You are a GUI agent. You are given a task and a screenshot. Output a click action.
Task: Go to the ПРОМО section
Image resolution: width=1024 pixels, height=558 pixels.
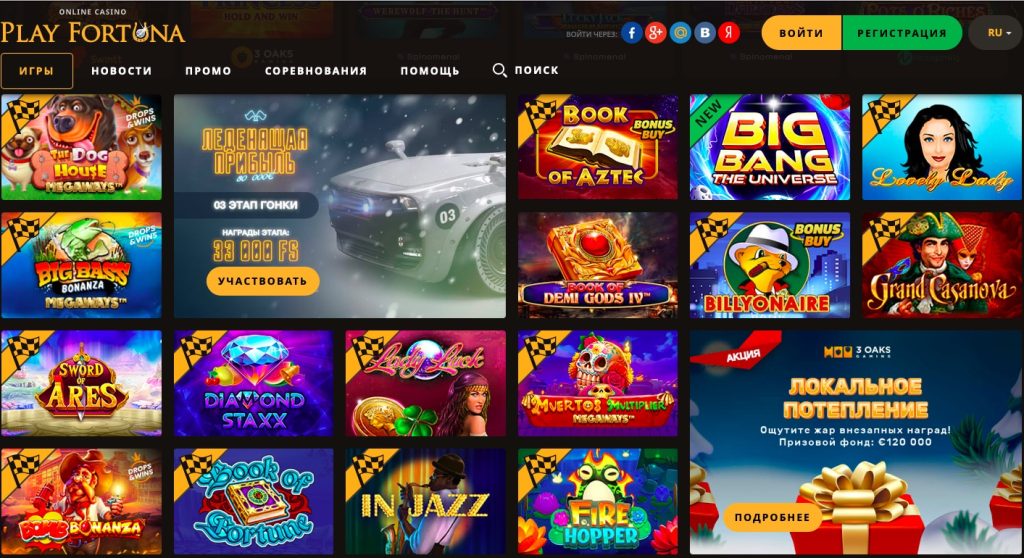pyautogui.click(x=208, y=71)
